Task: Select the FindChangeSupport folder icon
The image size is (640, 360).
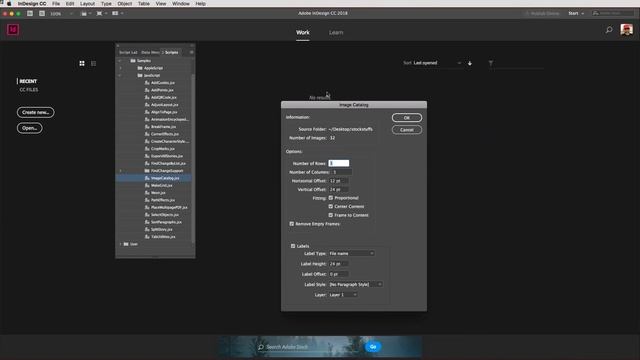Action: 147,171
